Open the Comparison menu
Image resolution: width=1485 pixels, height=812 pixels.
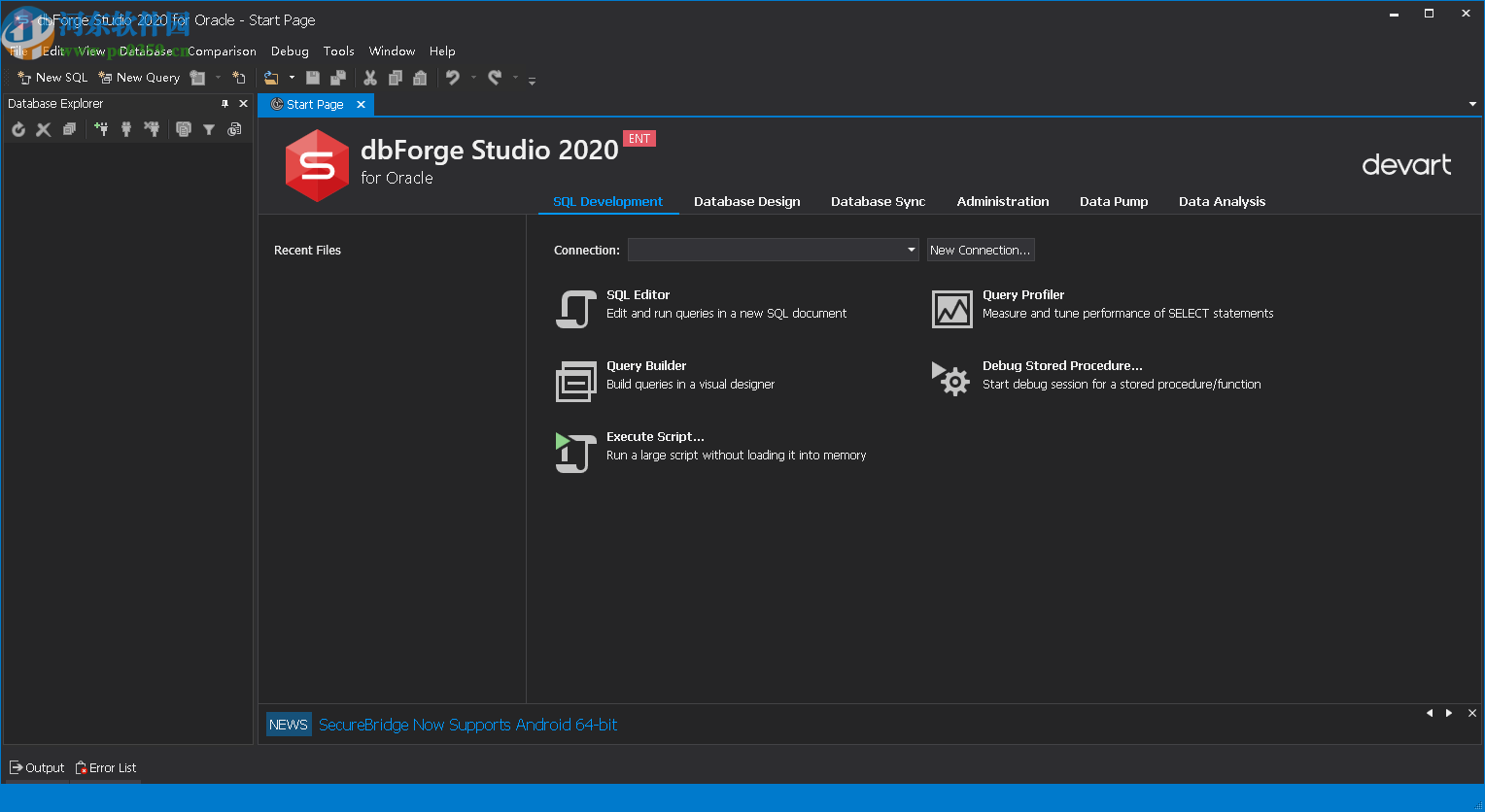point(222,51)
